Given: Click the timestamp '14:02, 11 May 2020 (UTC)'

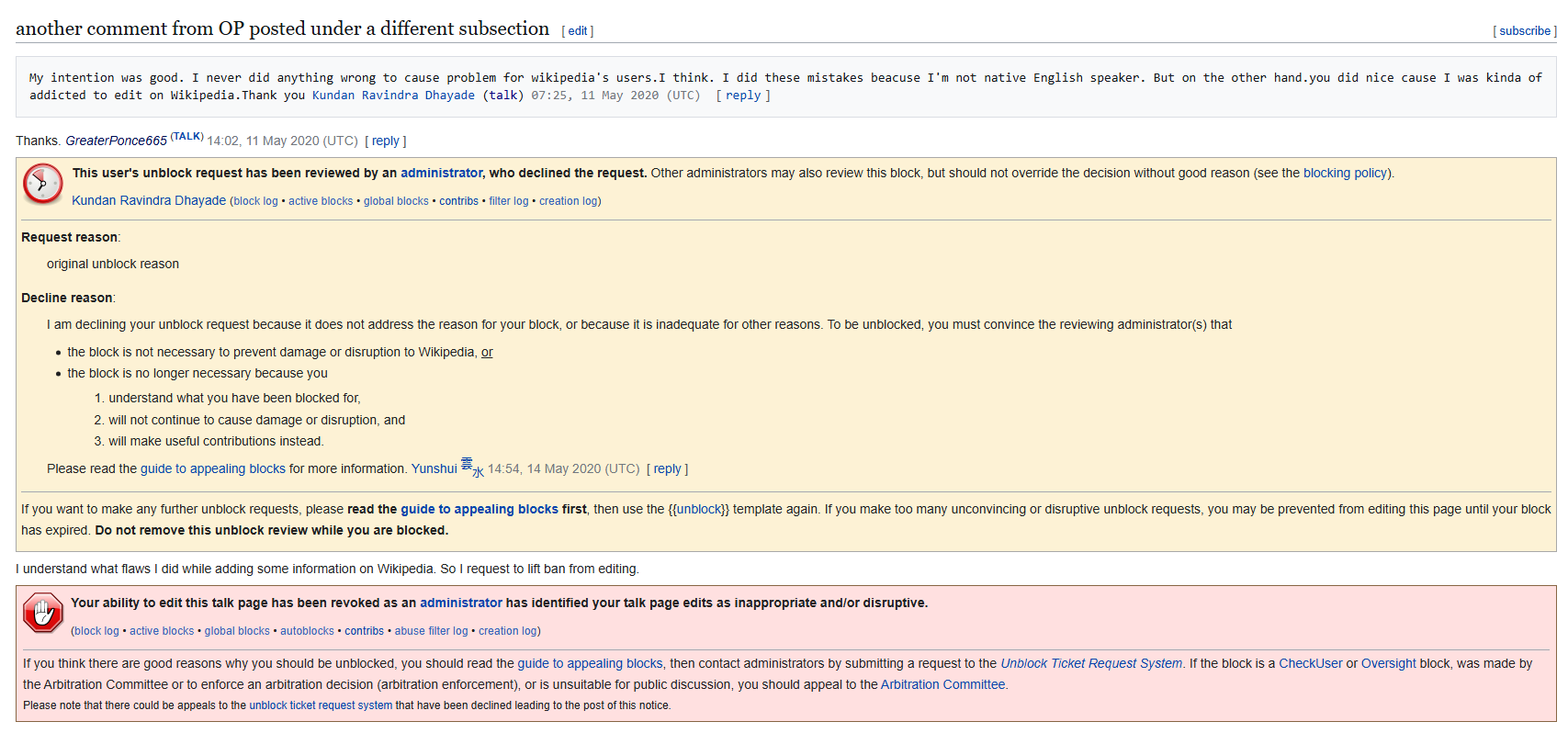Looking at the screenshot, I should (282, 141).
